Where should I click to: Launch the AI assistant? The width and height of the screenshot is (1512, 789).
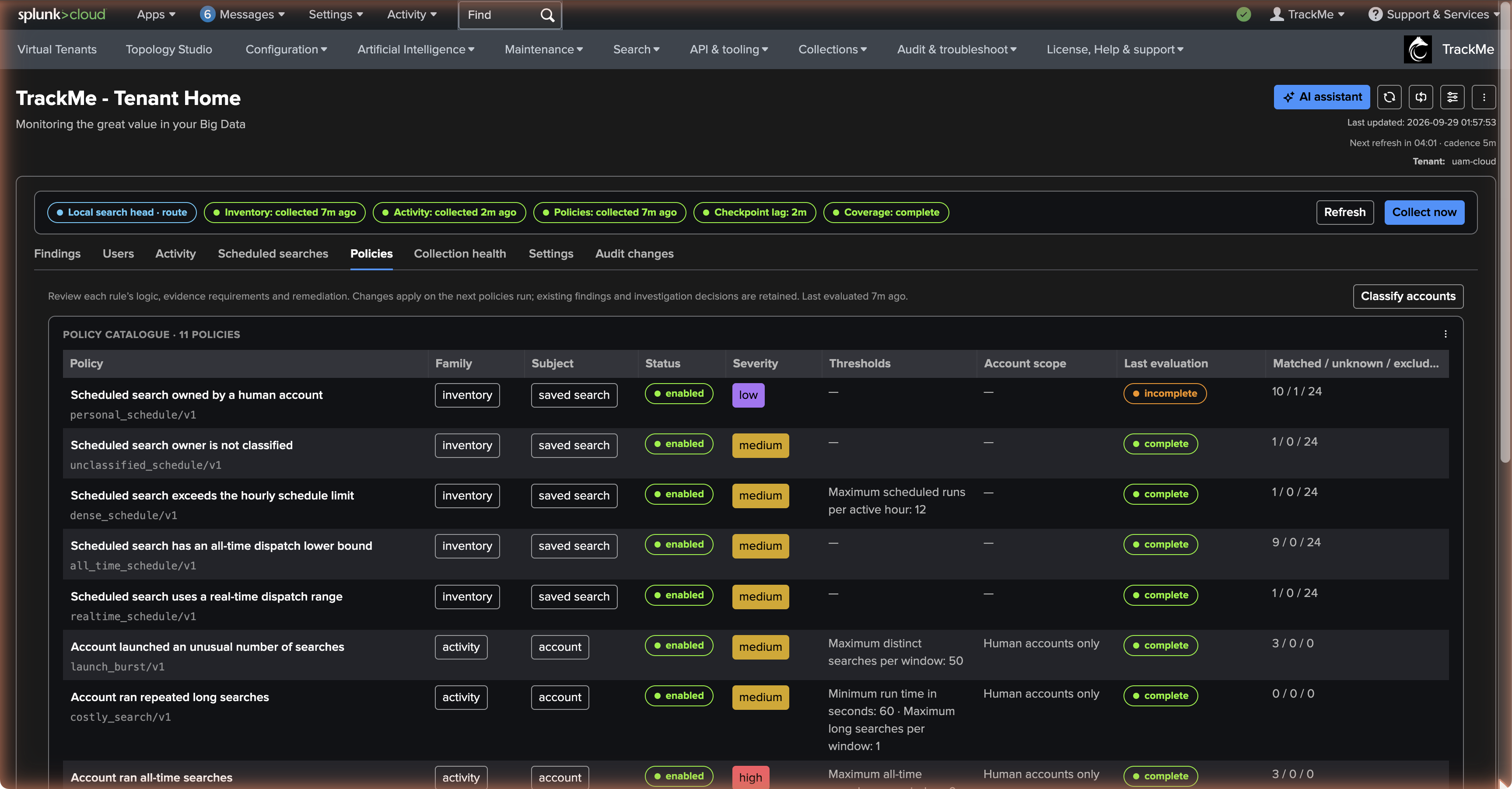1322,98
